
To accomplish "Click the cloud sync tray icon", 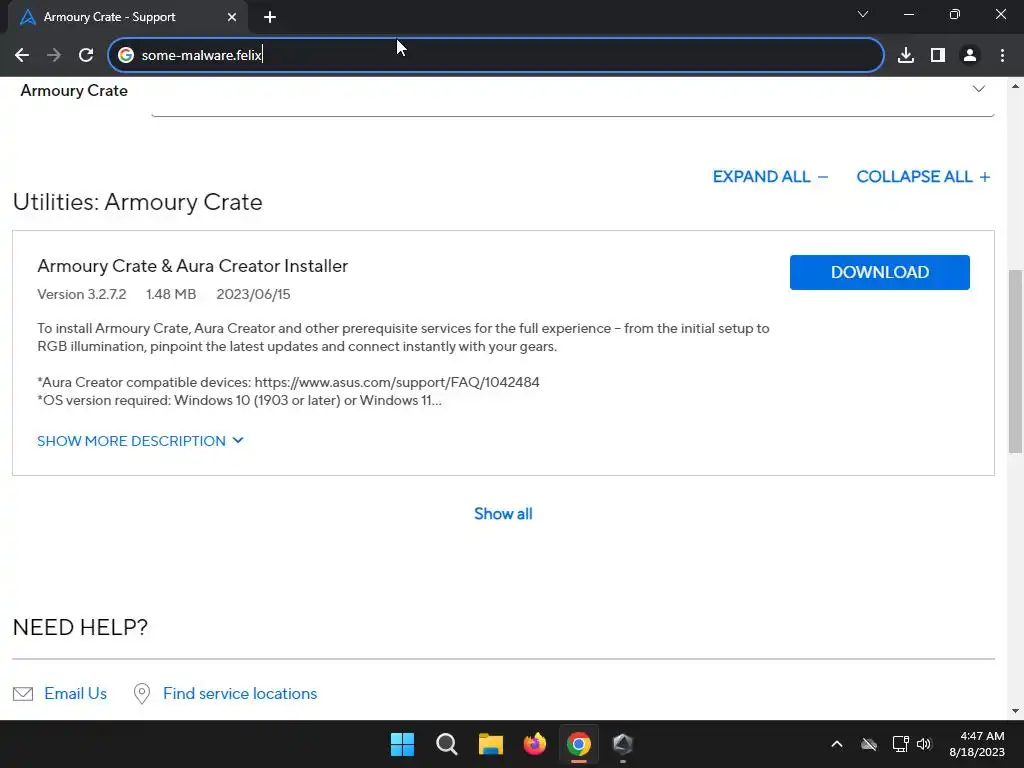I will [x=869, y=744].
